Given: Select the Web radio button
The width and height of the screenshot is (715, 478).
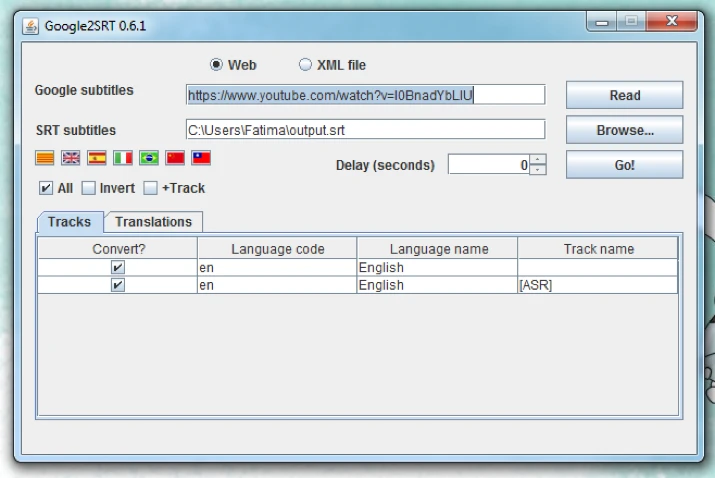Looking at the screenshot, I should pyautogui.click(x=216, y=65).
